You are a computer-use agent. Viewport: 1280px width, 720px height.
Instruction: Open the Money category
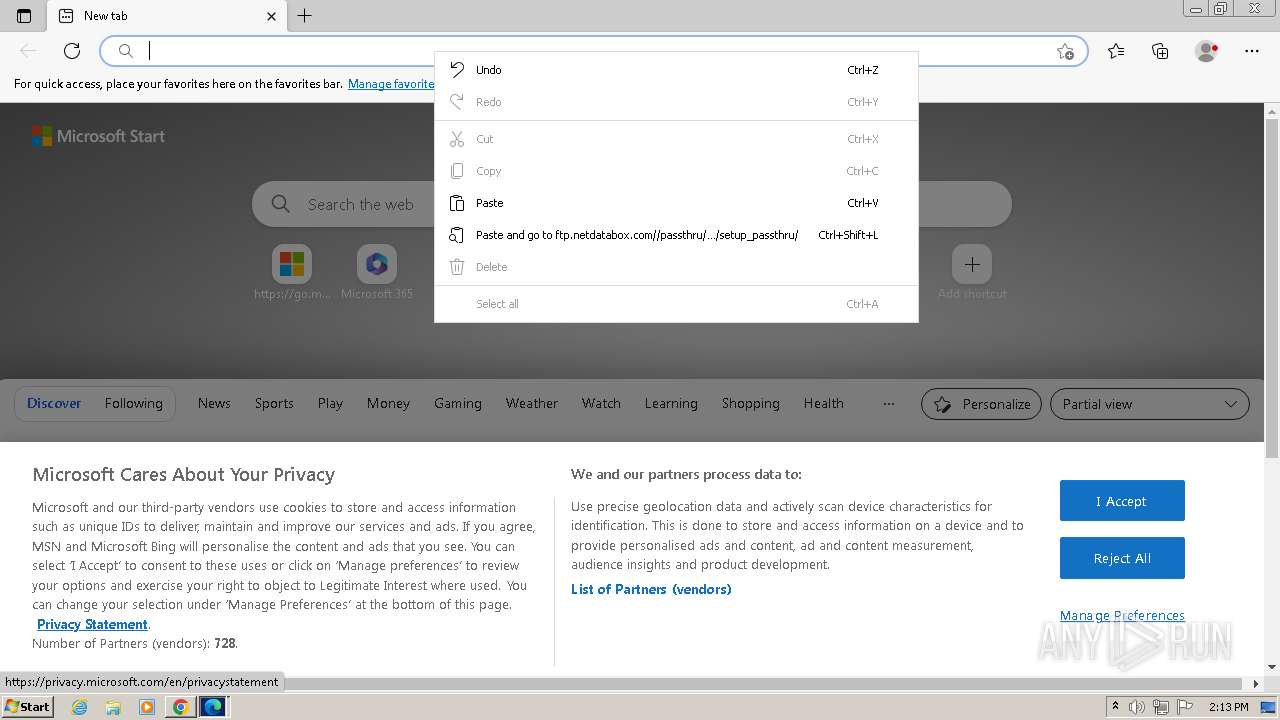[x=388, y=403]
